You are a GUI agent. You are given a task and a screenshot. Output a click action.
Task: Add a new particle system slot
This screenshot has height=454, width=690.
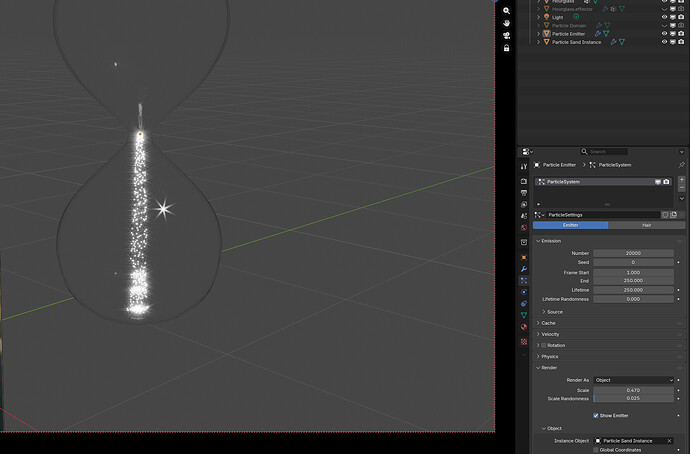(x=682, y=179)
